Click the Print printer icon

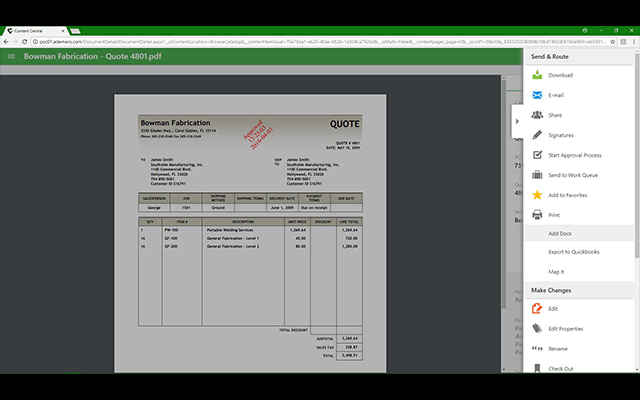(537, 215)
